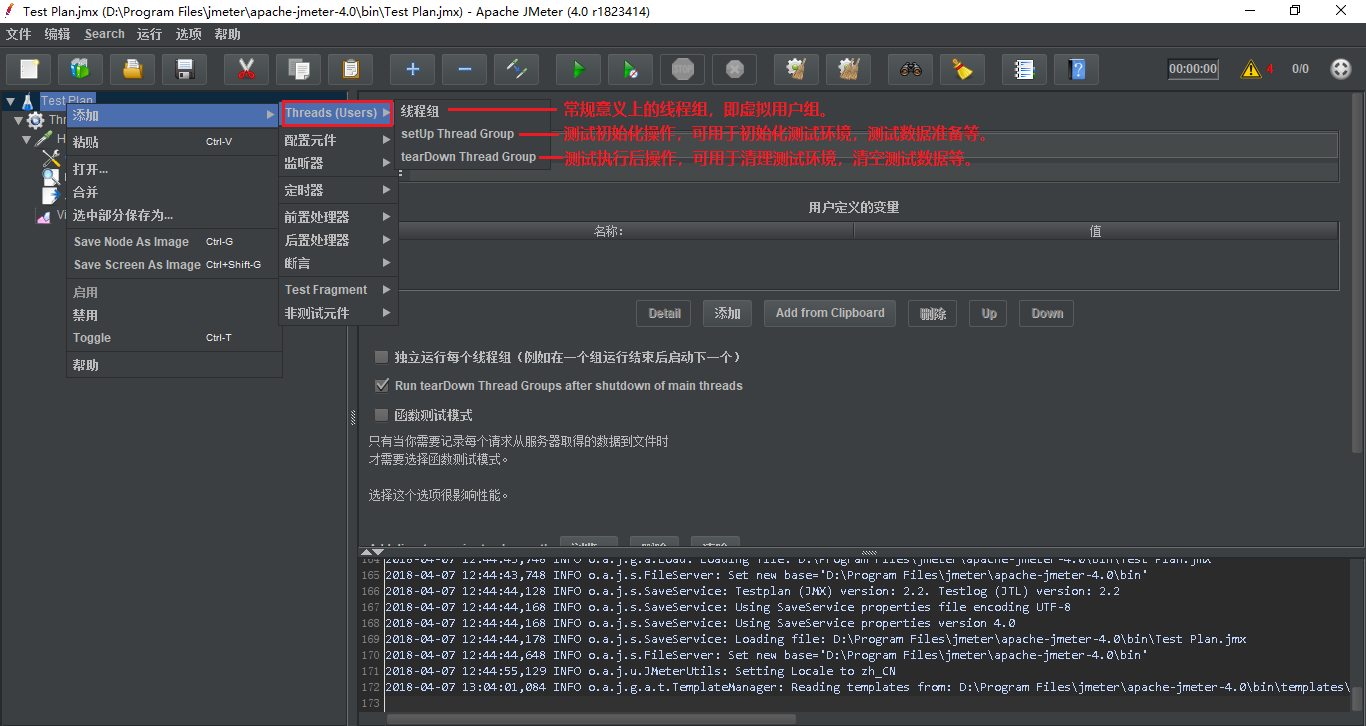This screenshot has width=1366, height=726.
Task: Expand the 配置元件 submenu
Action: (338, 140)
